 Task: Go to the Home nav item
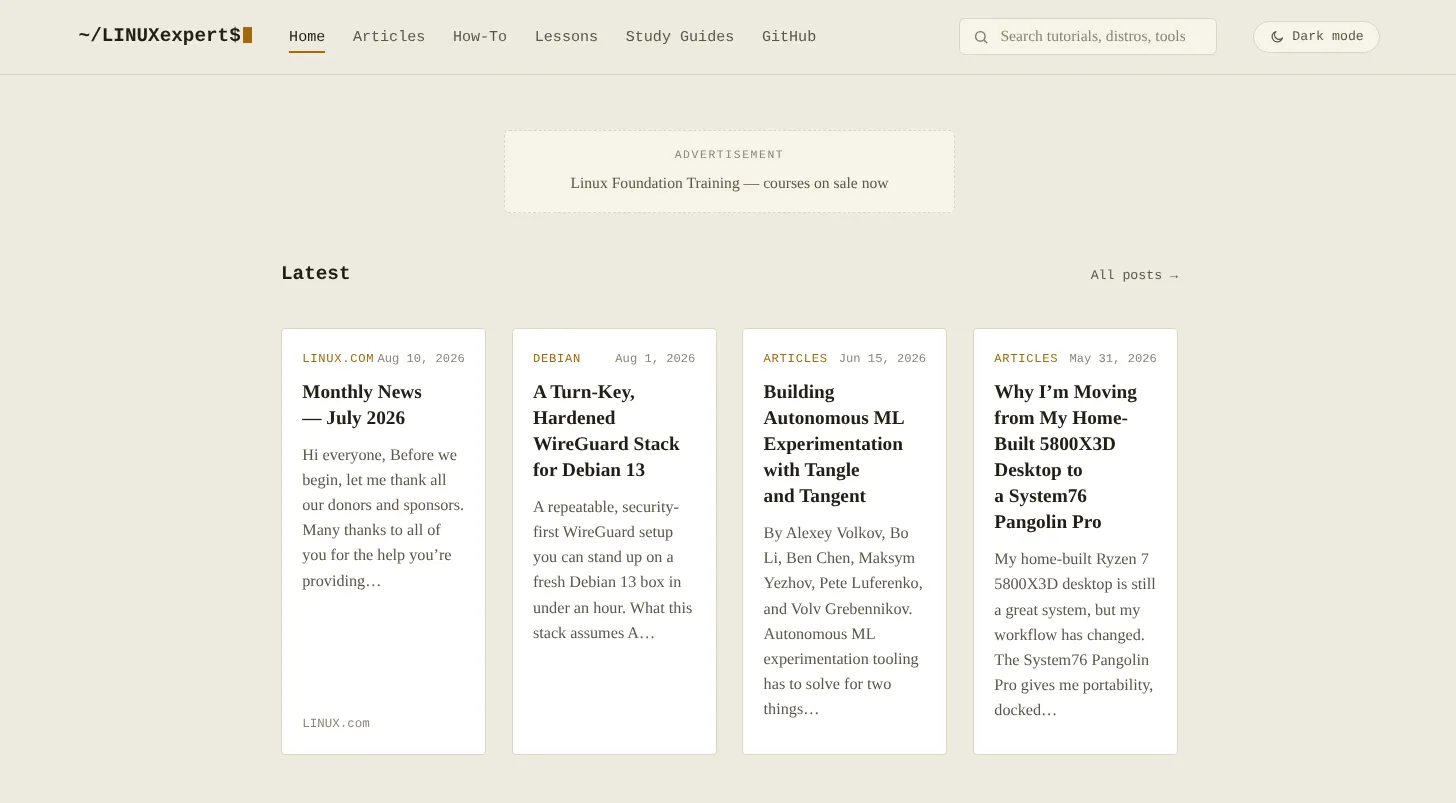click(x=307, y=37)
